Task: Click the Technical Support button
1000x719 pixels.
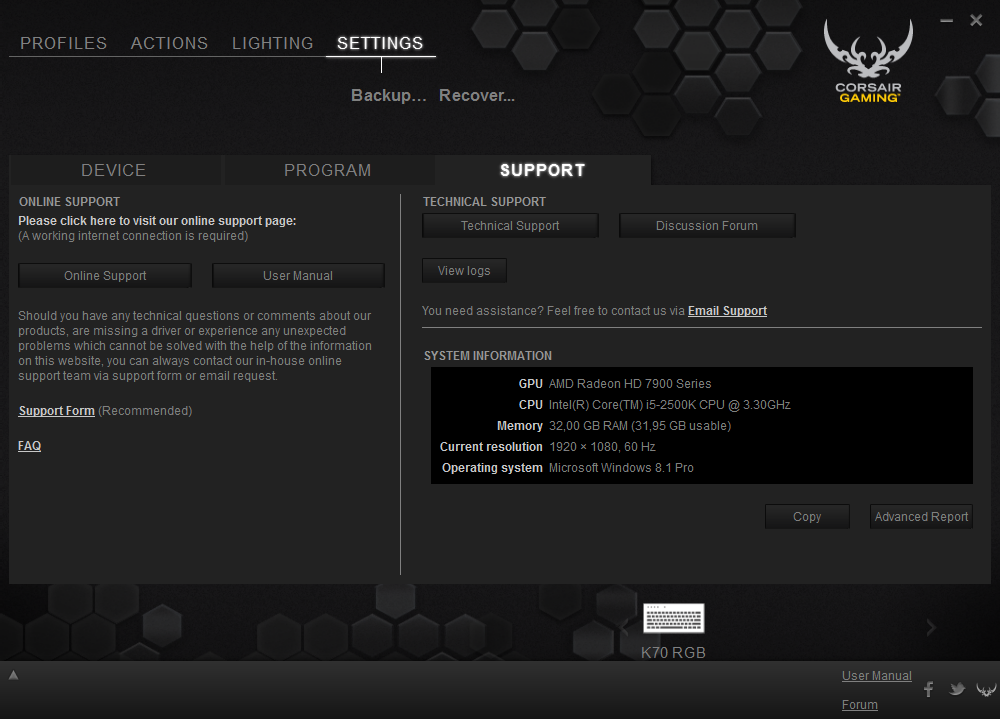Action: click(x=510, y=226)
